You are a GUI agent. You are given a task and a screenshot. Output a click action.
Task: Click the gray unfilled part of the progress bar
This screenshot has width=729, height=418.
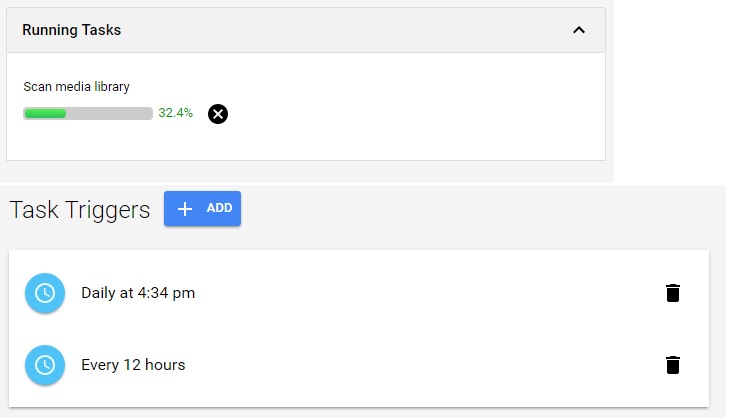[x=110, y=114]
